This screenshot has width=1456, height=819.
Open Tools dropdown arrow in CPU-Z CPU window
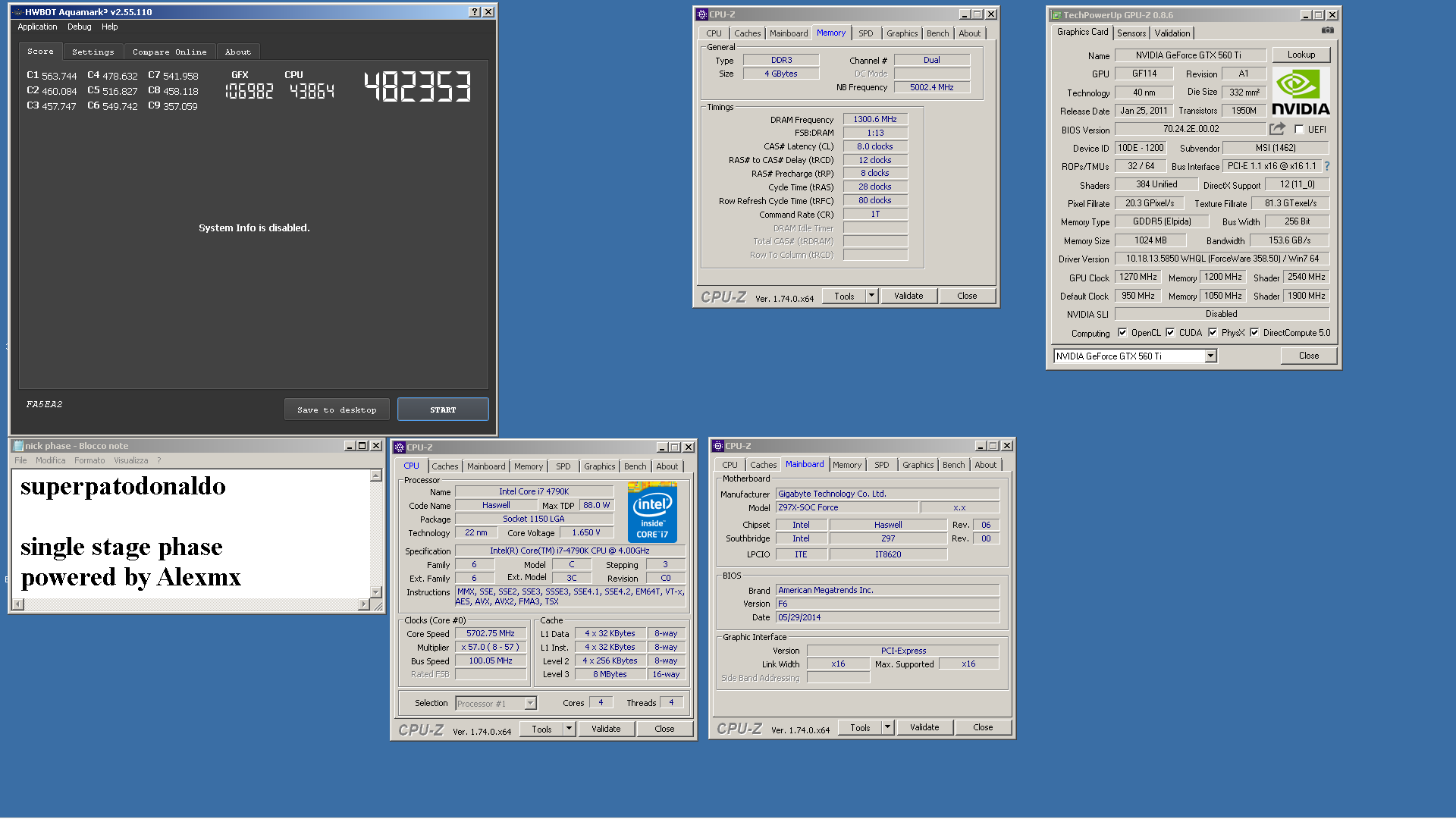click(x=569, y=729)
